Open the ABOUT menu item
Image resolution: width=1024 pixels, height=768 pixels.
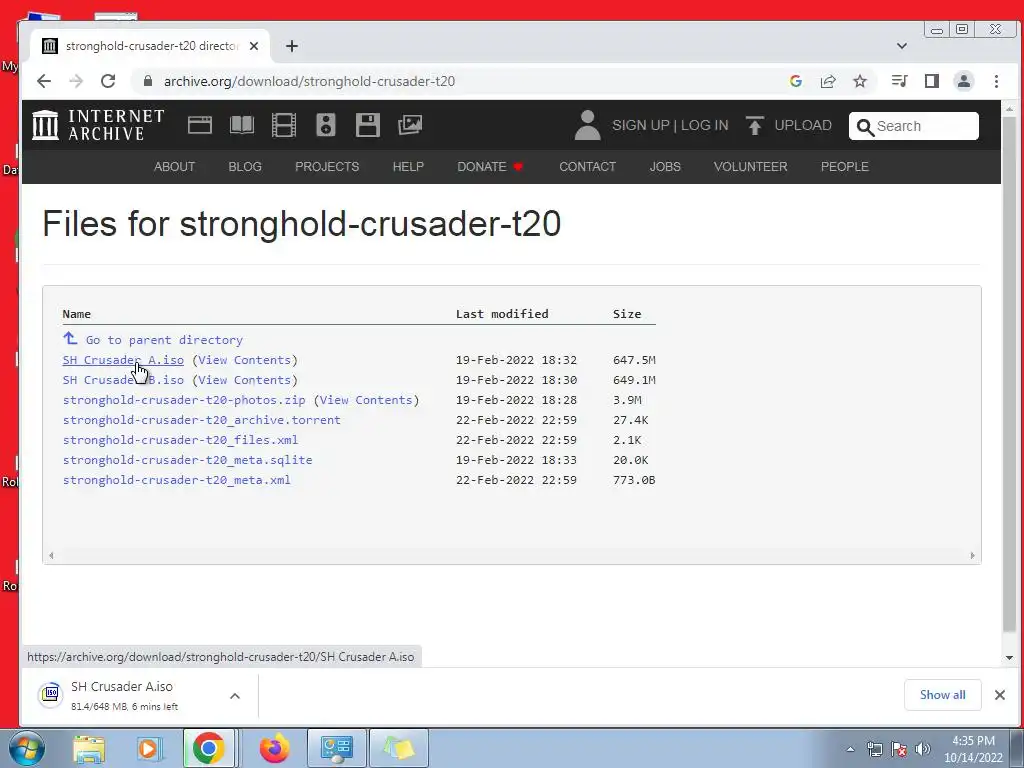click(174, 167)
